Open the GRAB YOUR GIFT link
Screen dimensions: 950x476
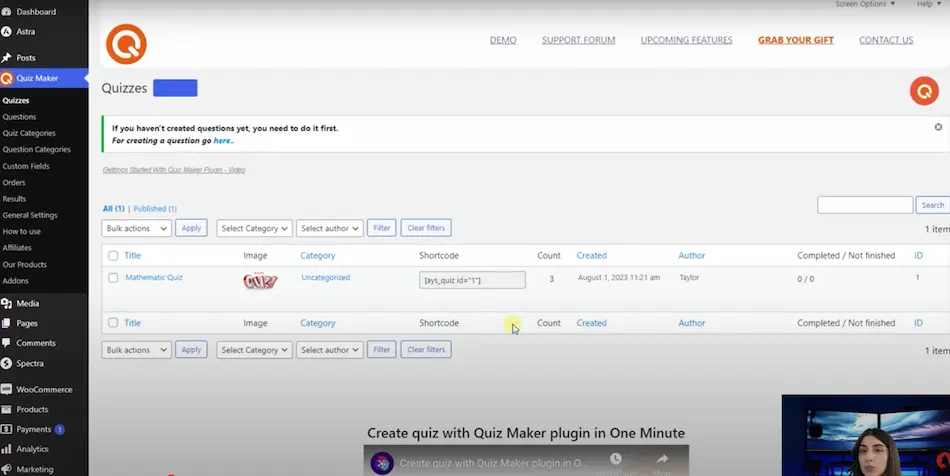click(796, 40)
